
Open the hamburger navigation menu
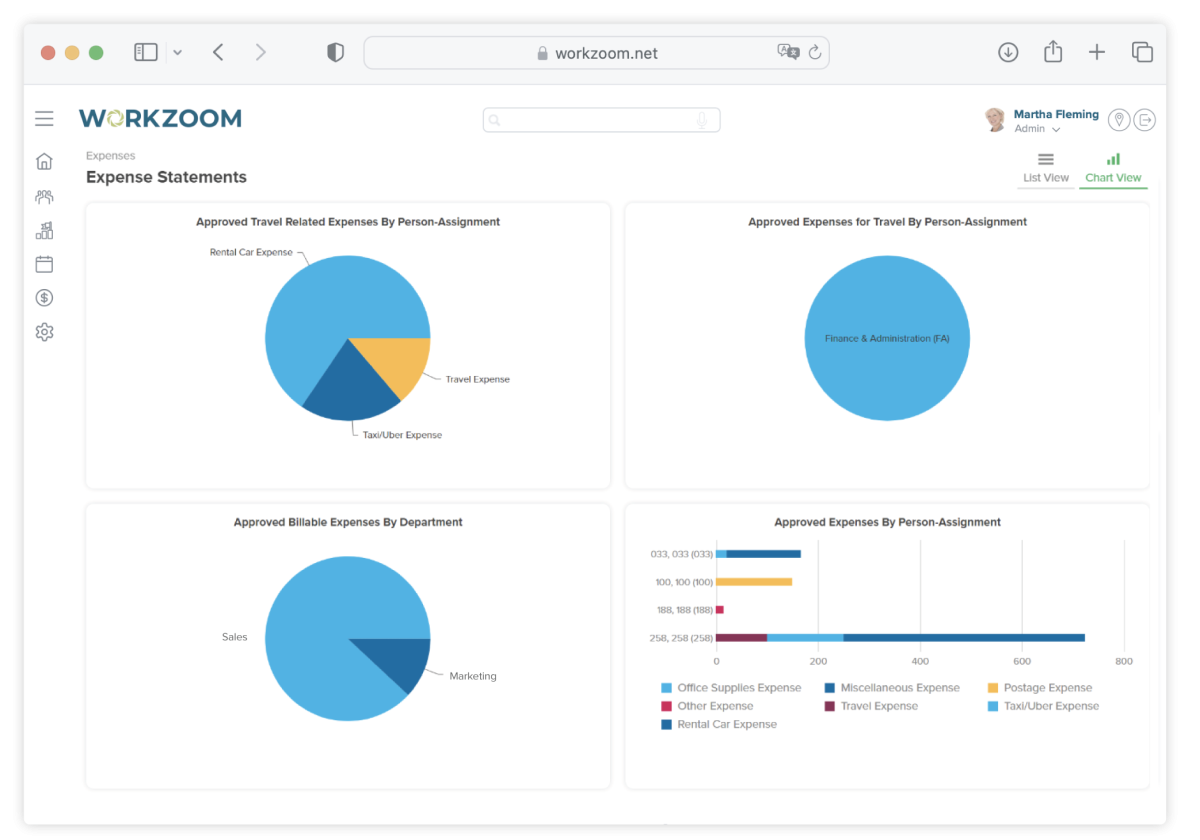(x=44, y=118)
